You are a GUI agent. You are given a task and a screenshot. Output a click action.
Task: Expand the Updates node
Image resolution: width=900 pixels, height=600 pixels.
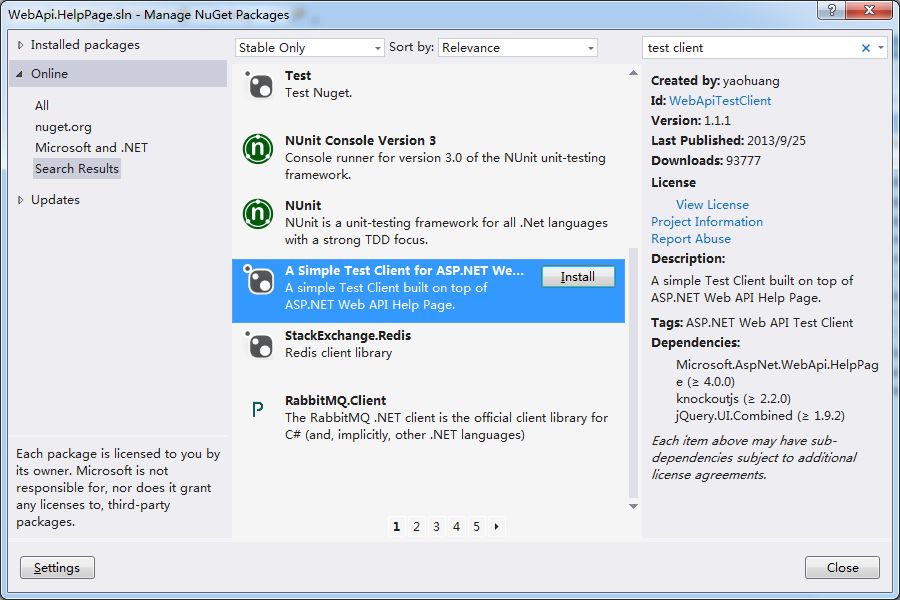pyautogui.click(x=20, y=200)
